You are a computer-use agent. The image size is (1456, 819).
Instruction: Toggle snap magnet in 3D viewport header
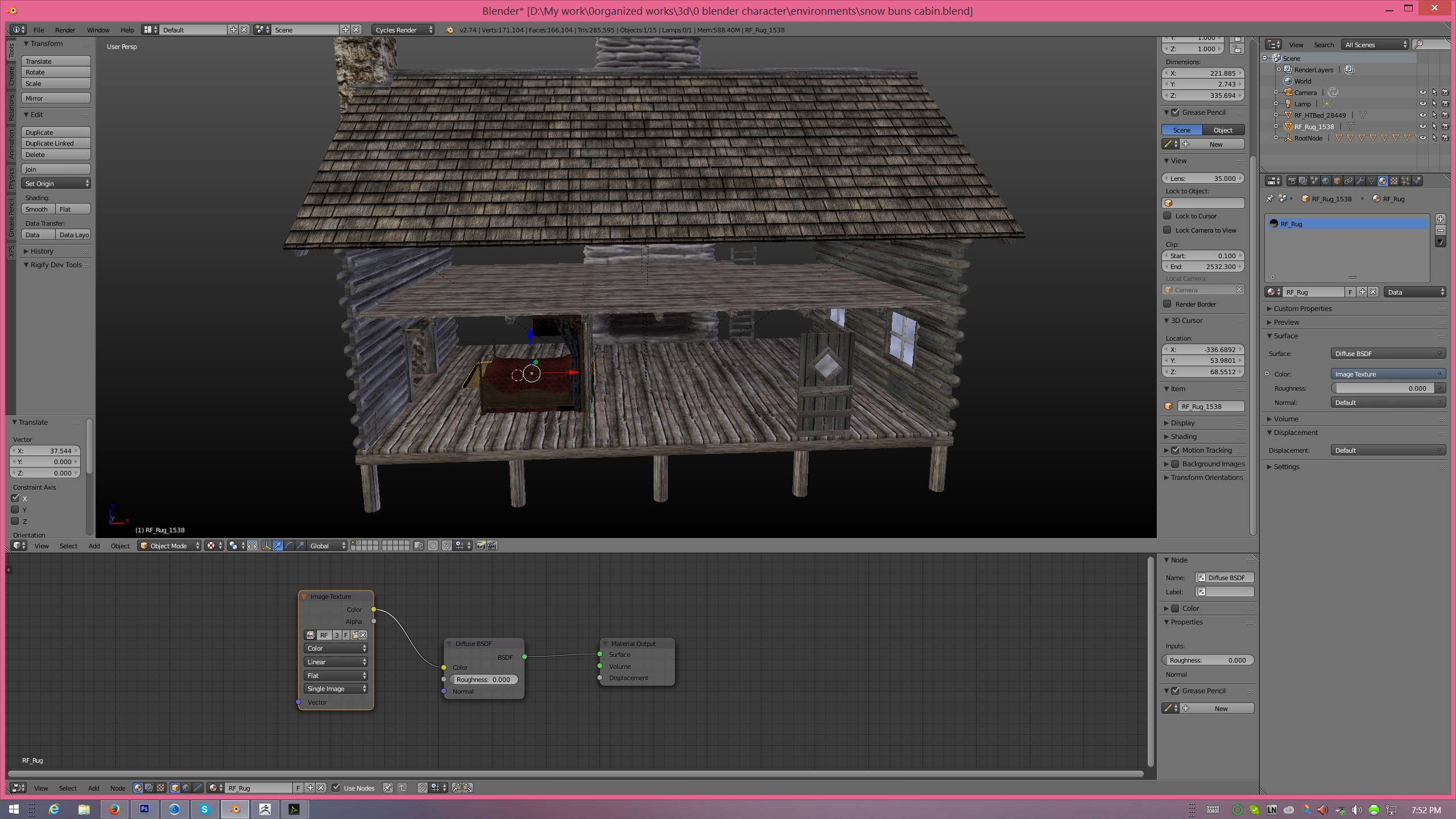coord(446,545)
